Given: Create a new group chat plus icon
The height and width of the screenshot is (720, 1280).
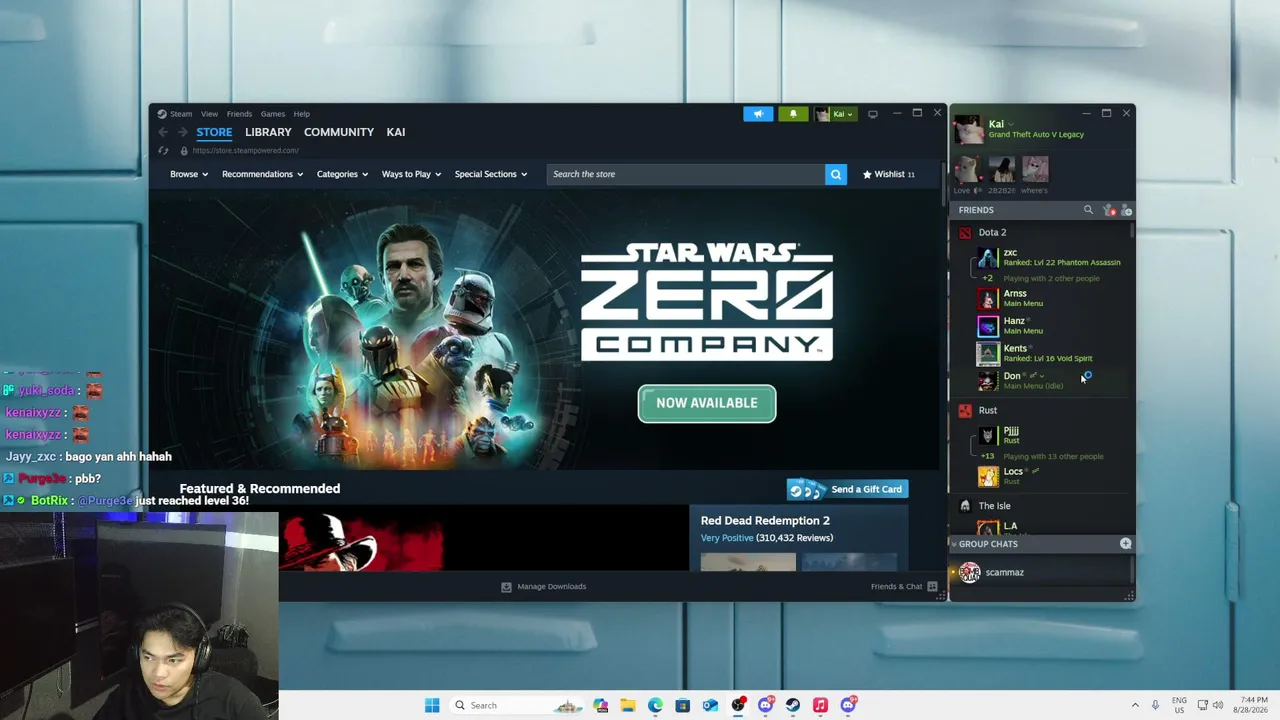Looking at the screenshot, I should tap(1126, 544).
